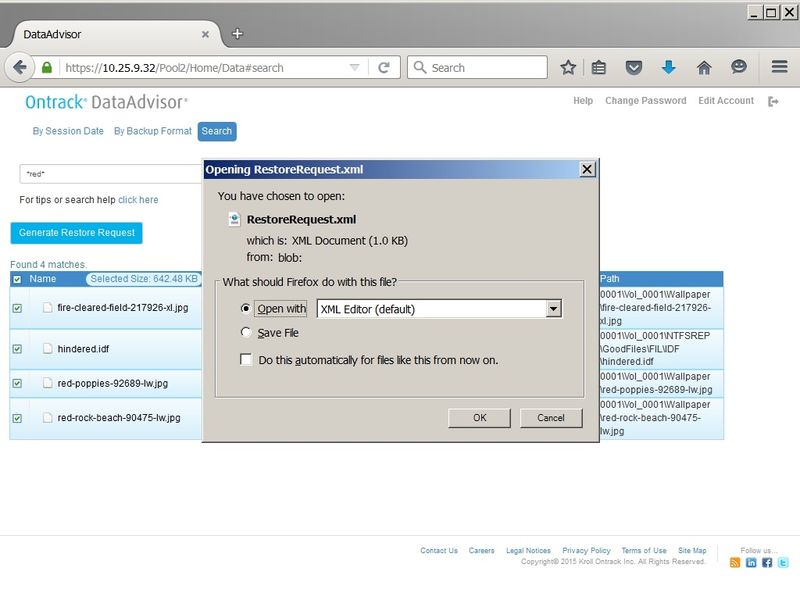Open the RSS feed icon in footer
This screenshot has width=800, height=600.
[x=735, y=563]
